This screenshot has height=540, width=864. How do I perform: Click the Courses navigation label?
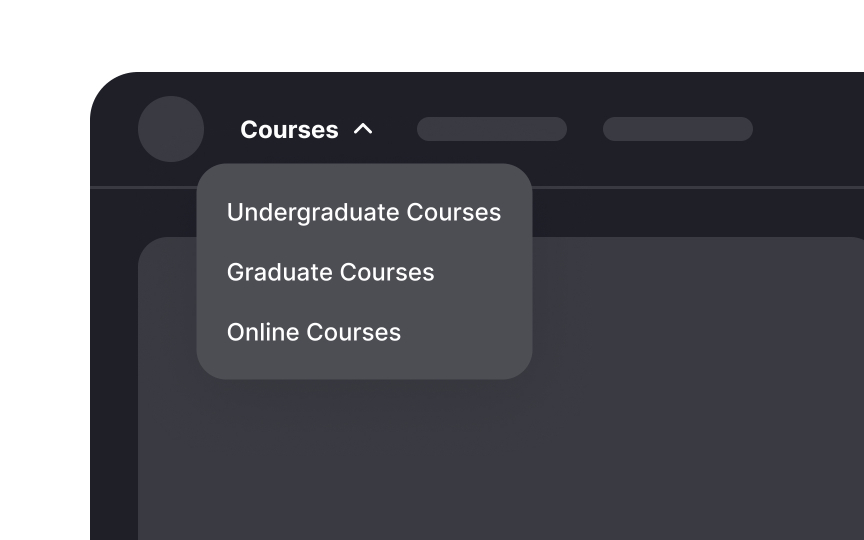(289, 130)
